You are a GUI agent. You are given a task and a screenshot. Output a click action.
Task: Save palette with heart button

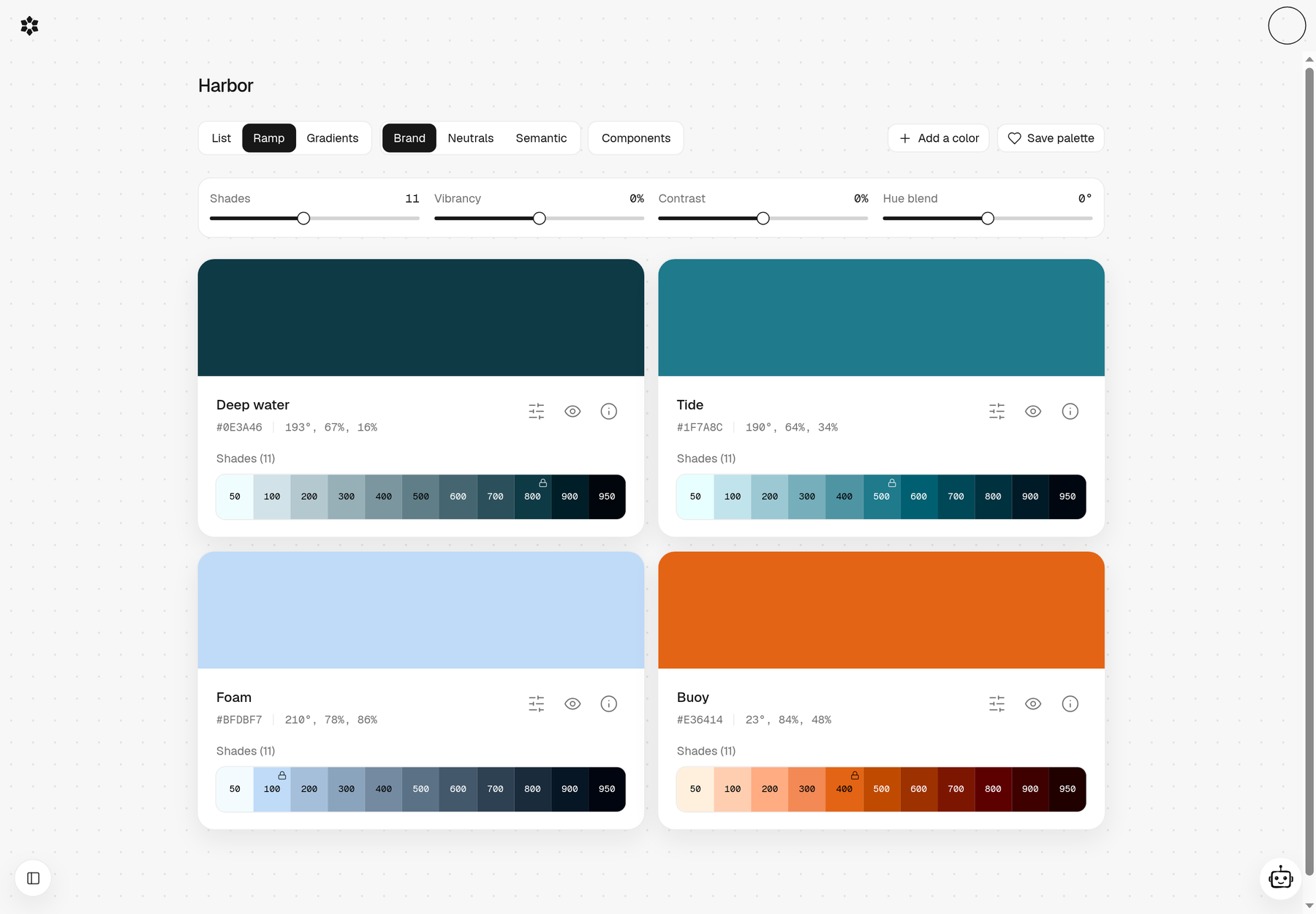1051,138
